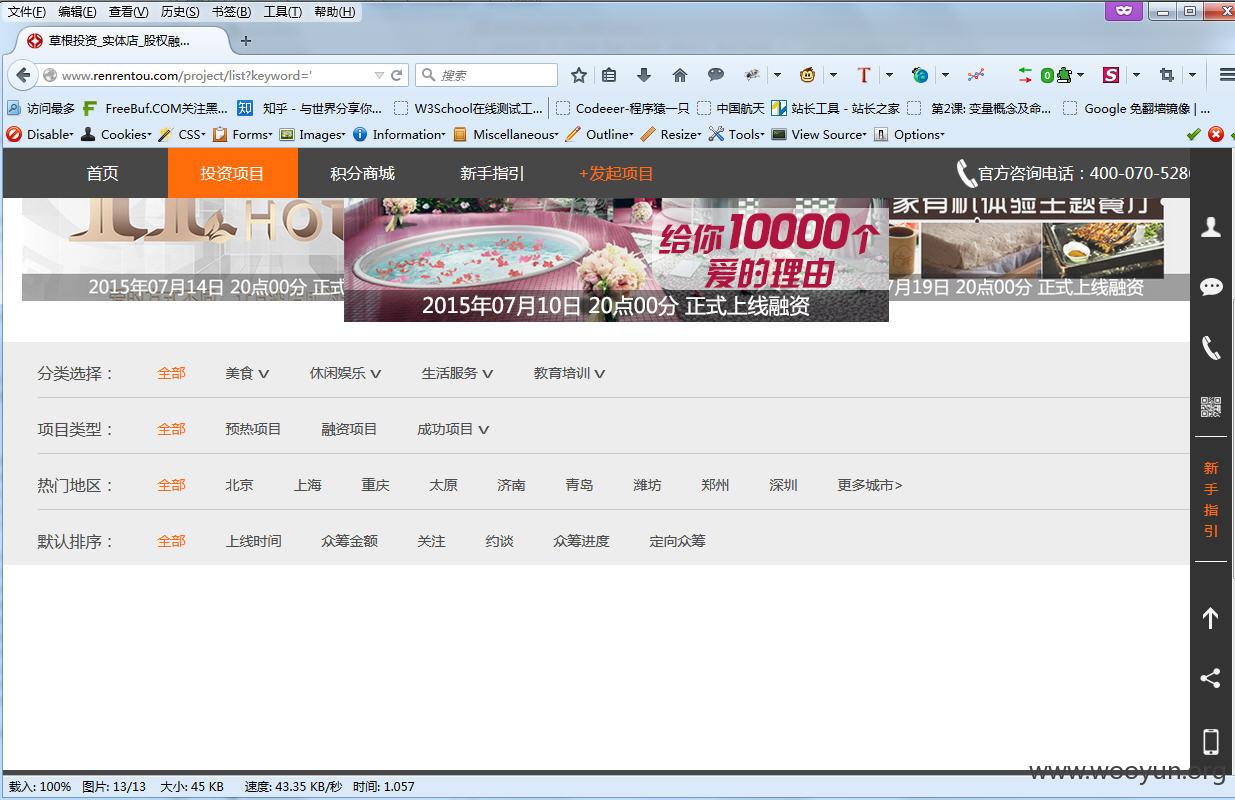Open the Disable web developer dropdown
Screen dimensions: 1235x800
(40, 134)
